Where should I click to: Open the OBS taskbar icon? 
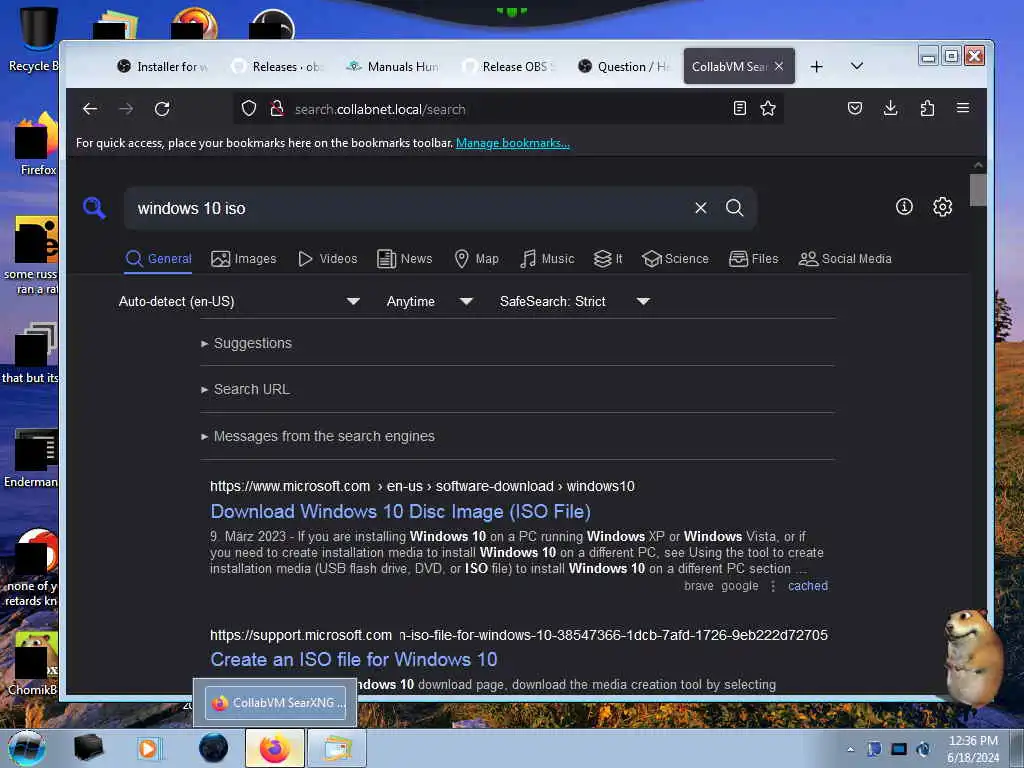(214, 748)
